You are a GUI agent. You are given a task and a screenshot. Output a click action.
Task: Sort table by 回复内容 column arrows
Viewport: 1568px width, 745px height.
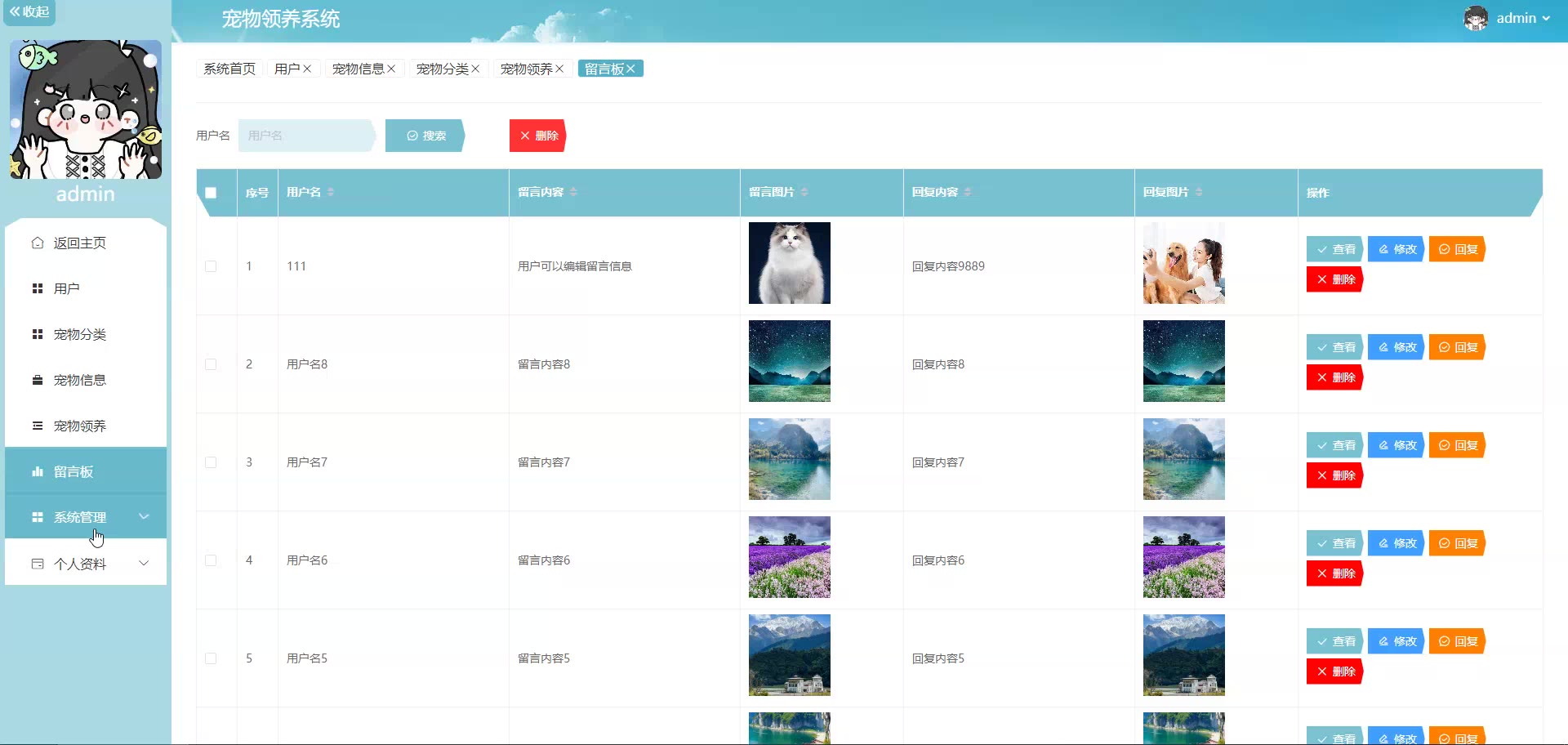tap(968, 192)
